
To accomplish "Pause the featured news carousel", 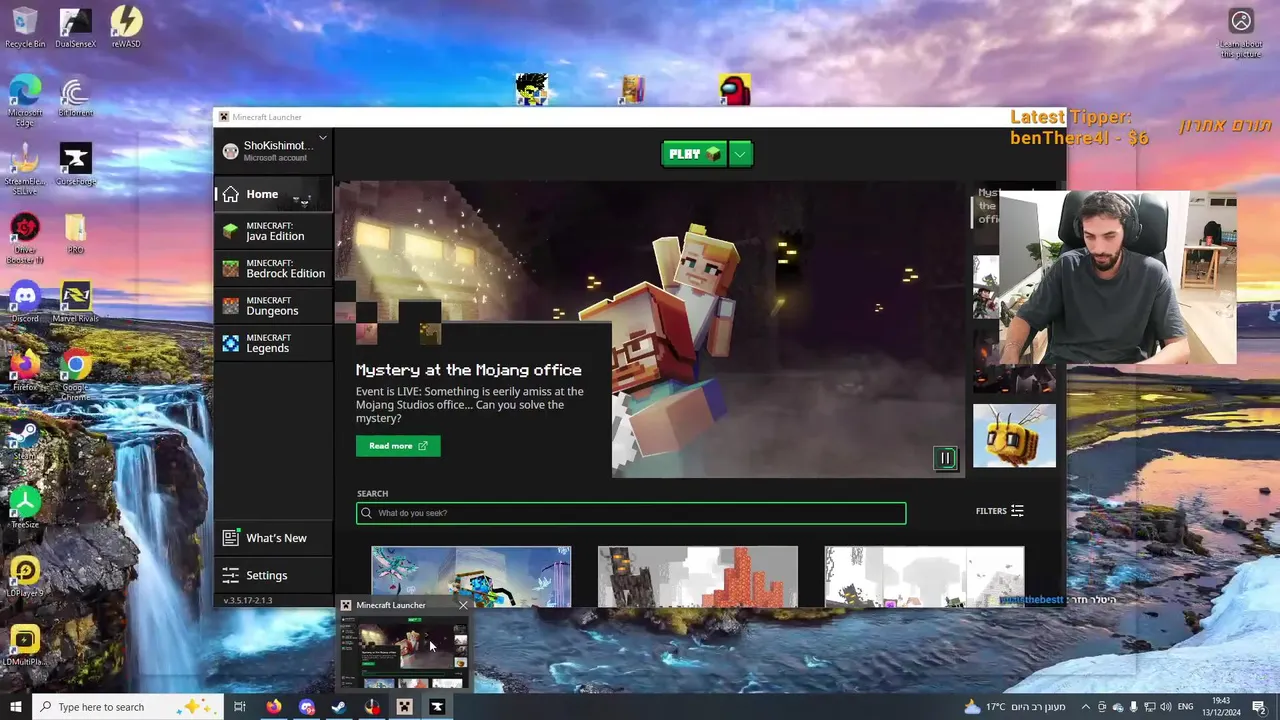I will pyautogui.click(x=945, y=458).
